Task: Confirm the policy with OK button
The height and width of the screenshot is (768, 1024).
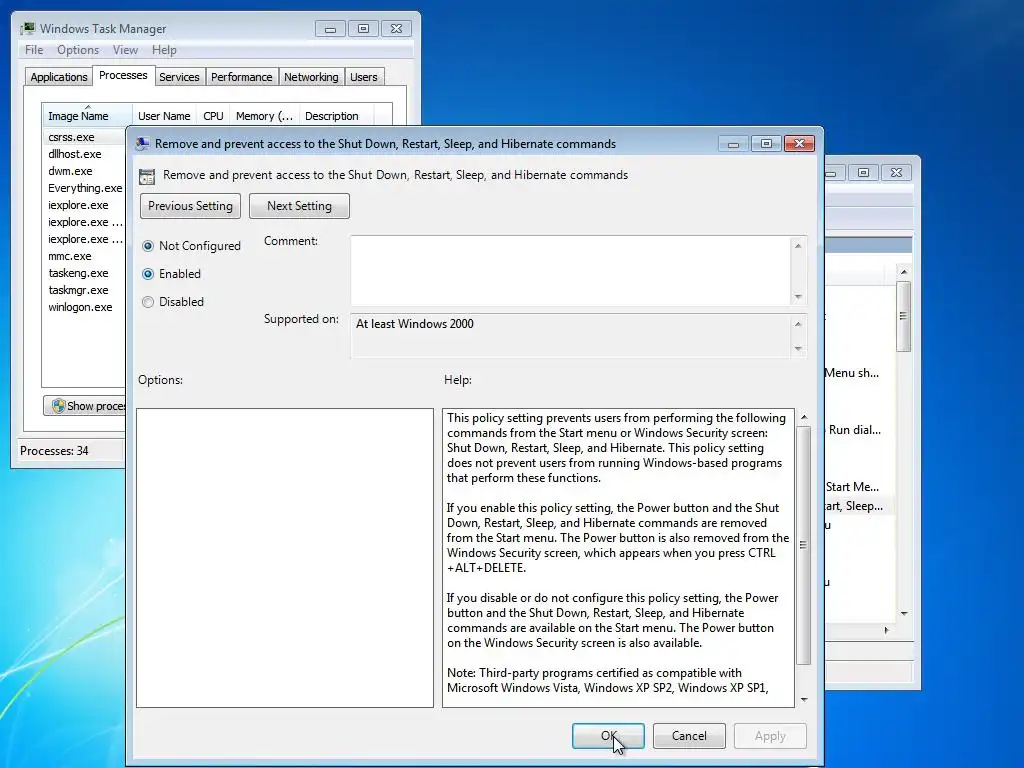Action: [x=608, y=736]
